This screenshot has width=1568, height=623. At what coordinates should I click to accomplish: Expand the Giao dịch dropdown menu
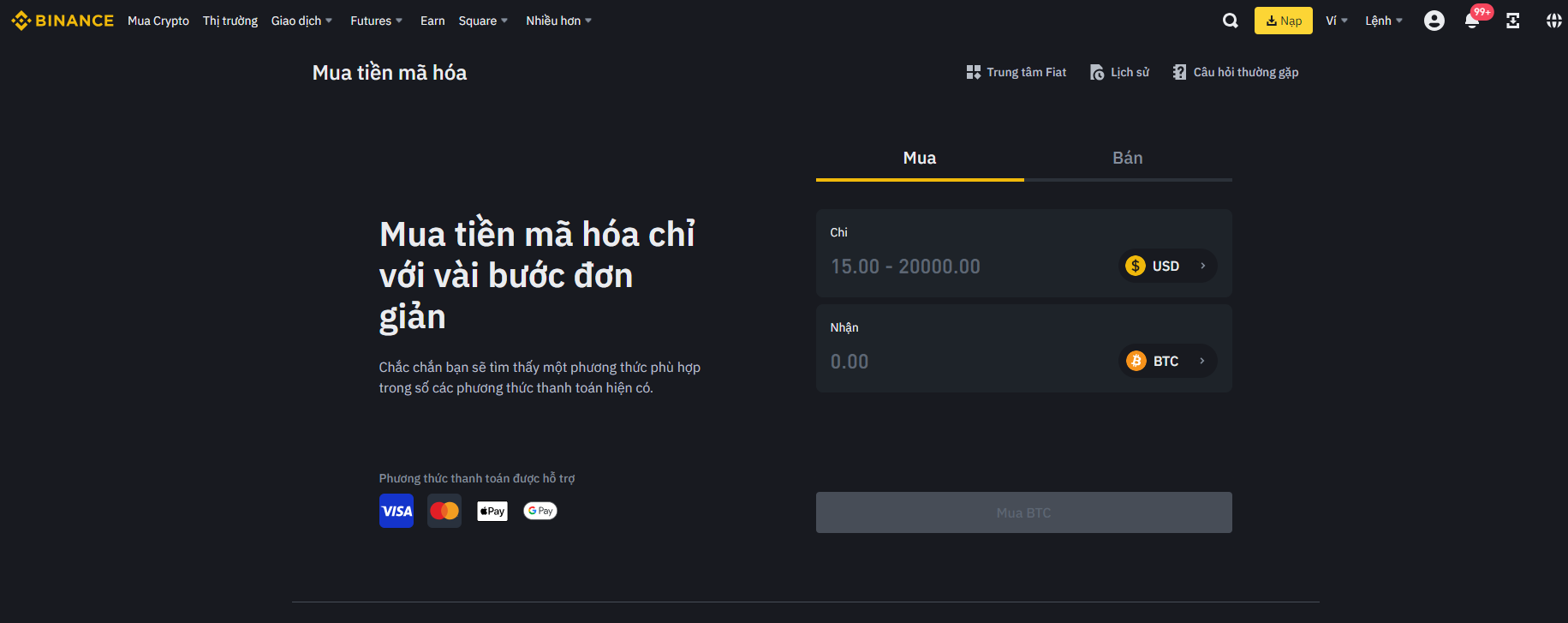tap(302, 21)
